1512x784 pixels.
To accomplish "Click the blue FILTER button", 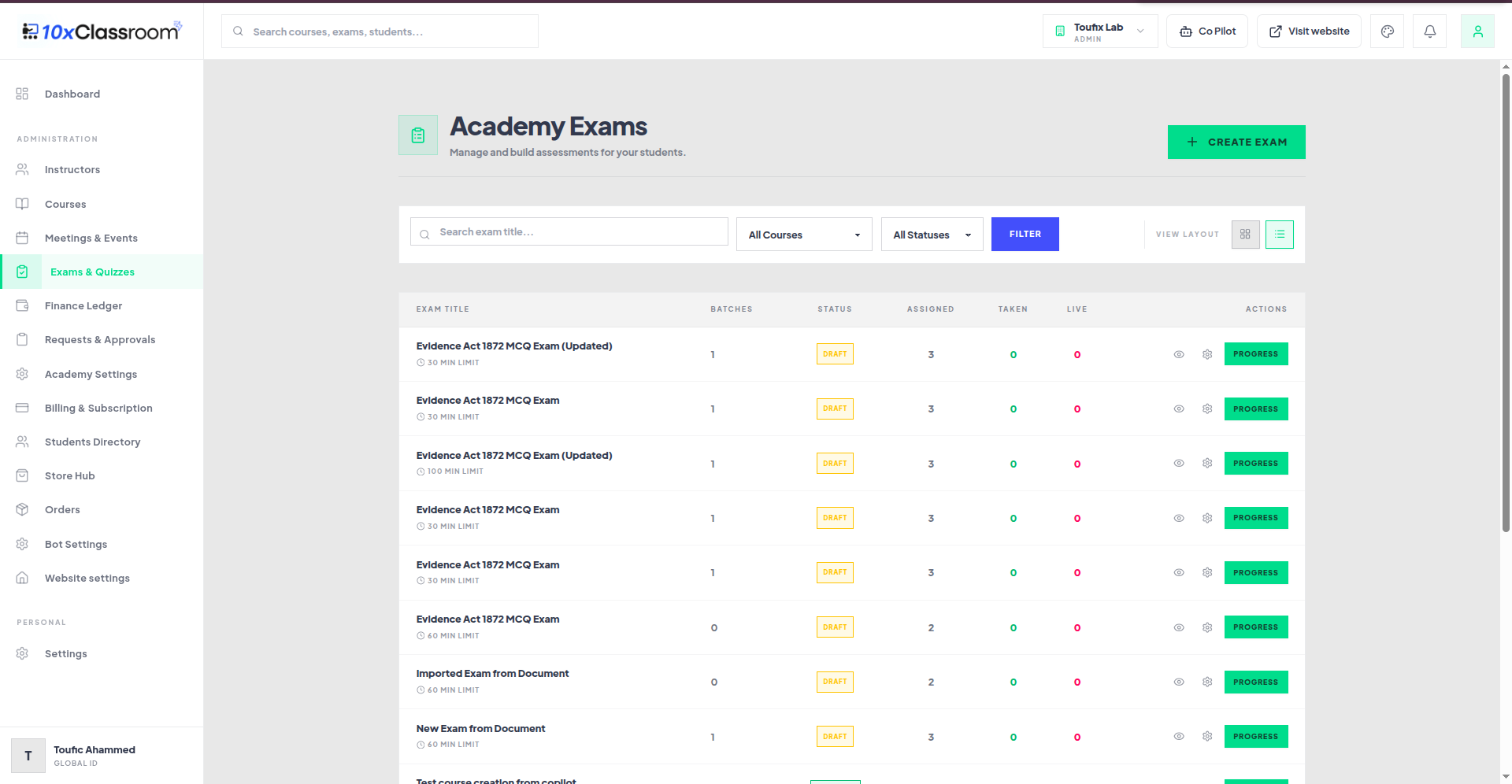I will tap(1025, 234).
